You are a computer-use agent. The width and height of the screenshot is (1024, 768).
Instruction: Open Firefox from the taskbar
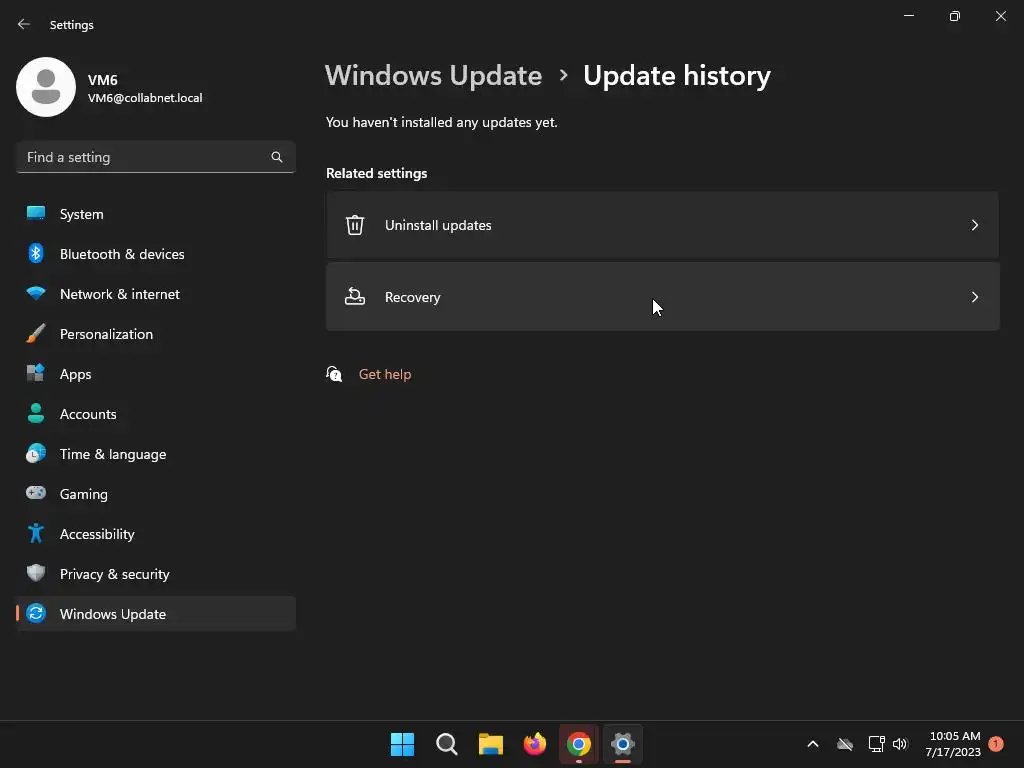pyautogui.click(x=535, y=744)
